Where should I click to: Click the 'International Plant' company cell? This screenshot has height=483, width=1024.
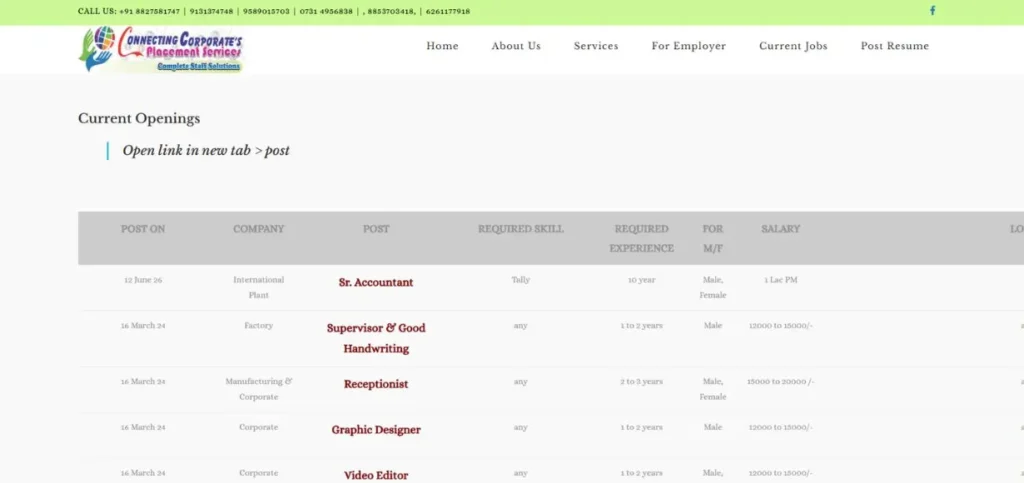click(259, 287)
